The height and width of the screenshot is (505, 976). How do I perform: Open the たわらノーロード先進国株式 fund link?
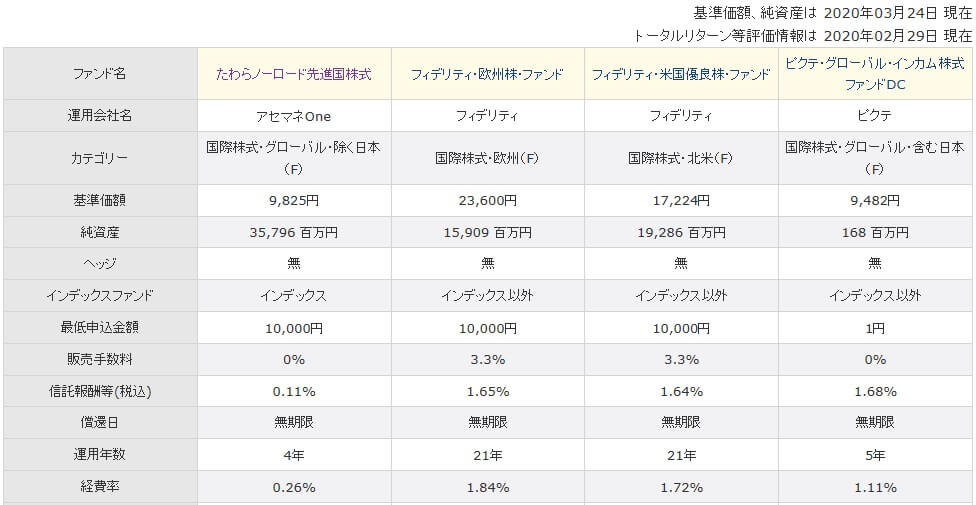point(294,74)
